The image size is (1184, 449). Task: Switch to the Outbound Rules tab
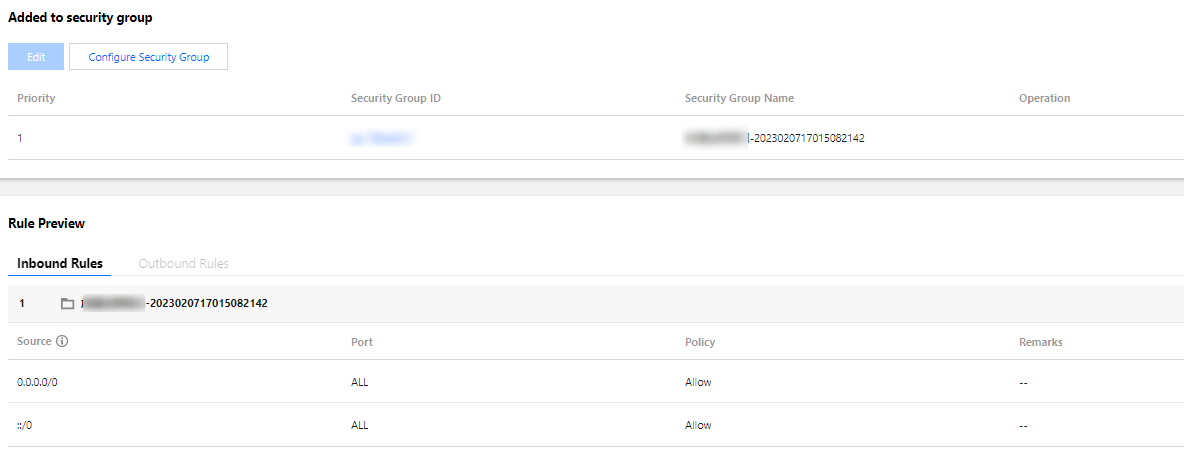[183, 264]
